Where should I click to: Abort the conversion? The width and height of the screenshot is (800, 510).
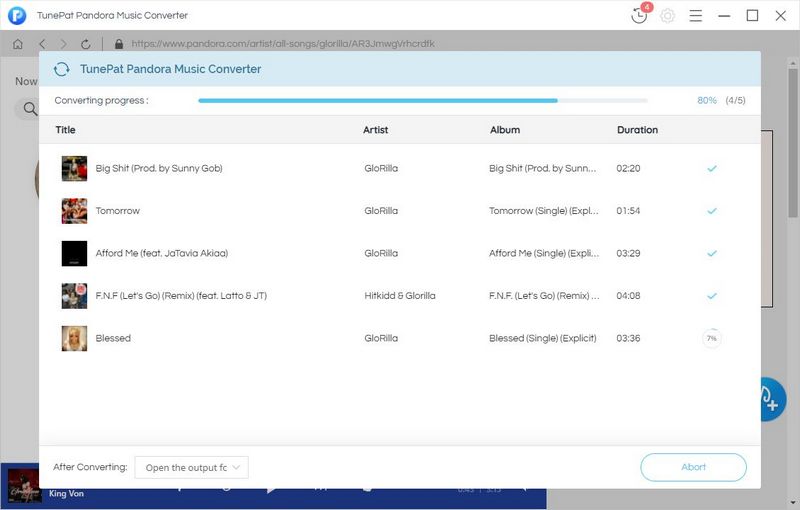click(x=693, y=467)
